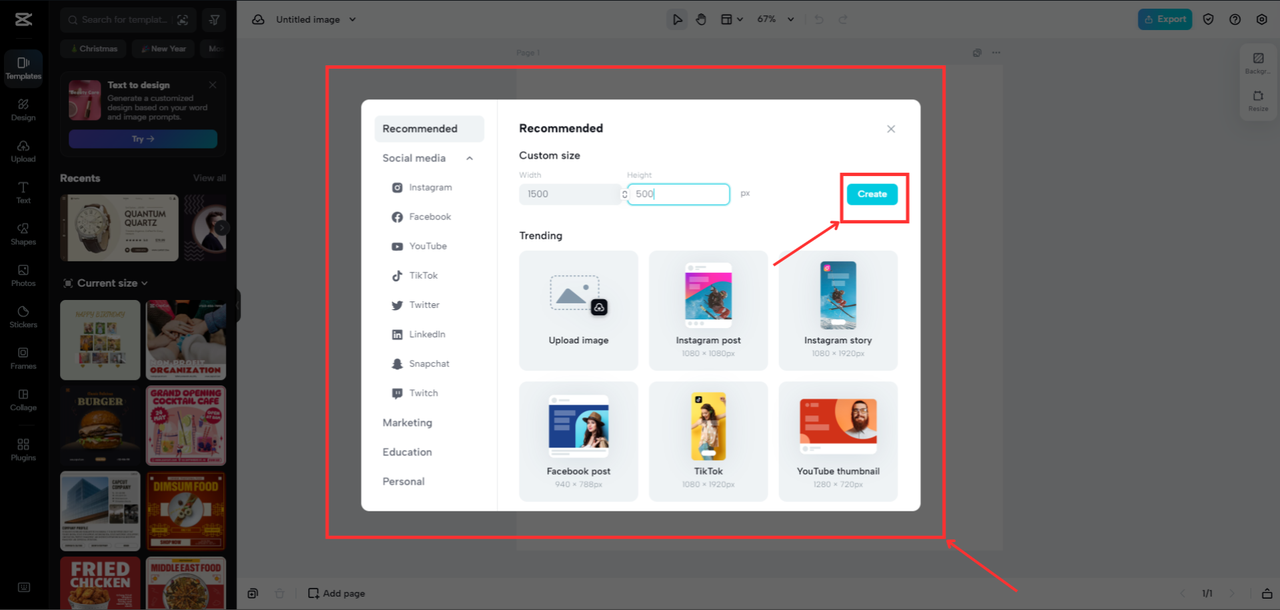1280x610 pixels.
Task: Open the Collage sidebar panel
Action: tap(23, 400)
